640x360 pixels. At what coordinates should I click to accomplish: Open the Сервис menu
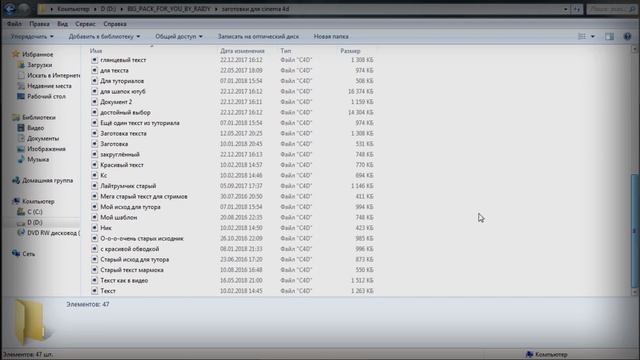click(85, 24)
